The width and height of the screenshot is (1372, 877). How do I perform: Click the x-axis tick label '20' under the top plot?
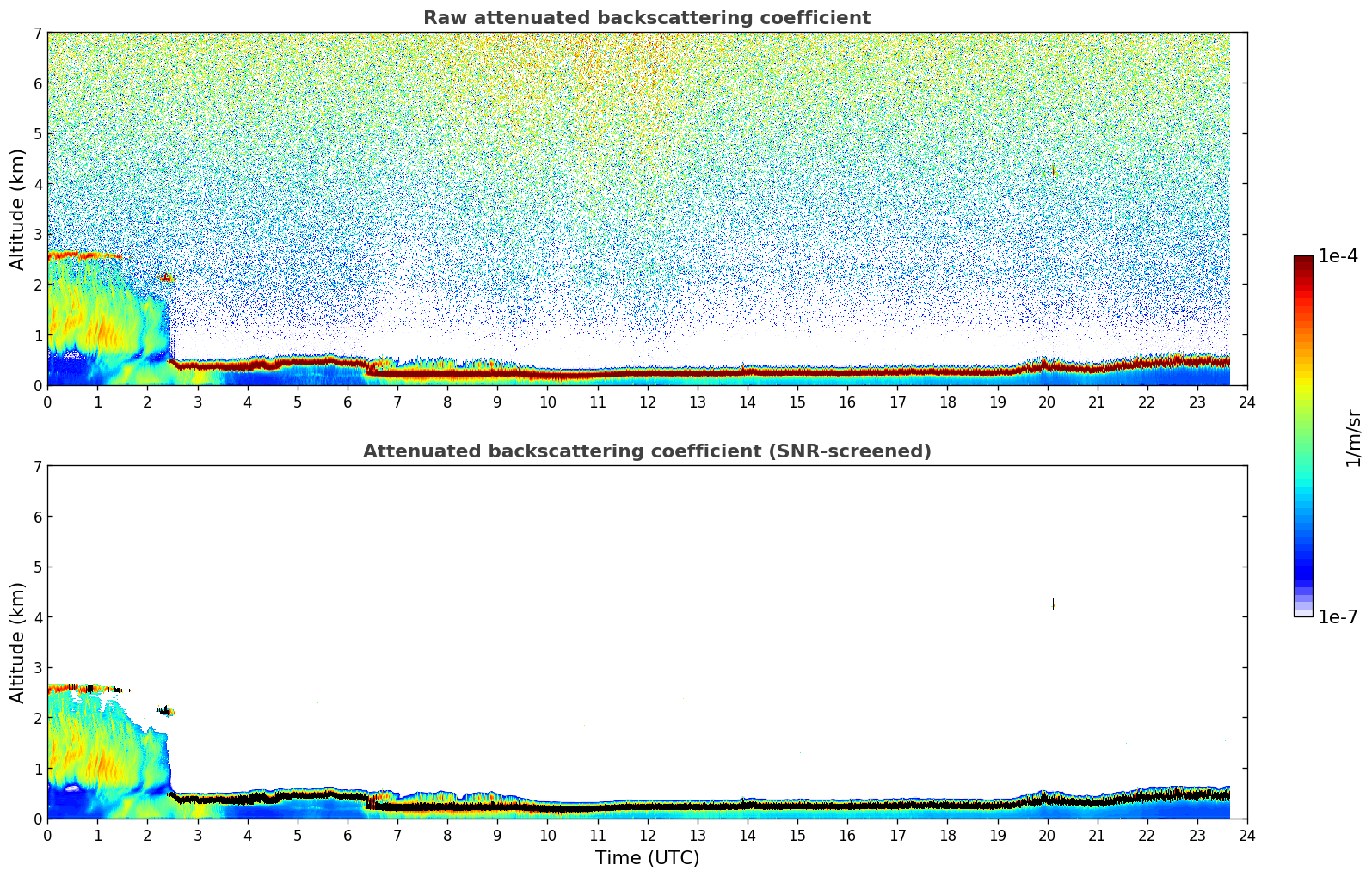pos(1047,402)
